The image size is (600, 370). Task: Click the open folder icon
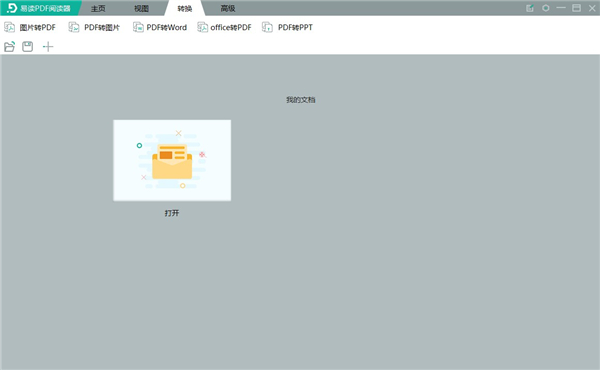(10, 47)
